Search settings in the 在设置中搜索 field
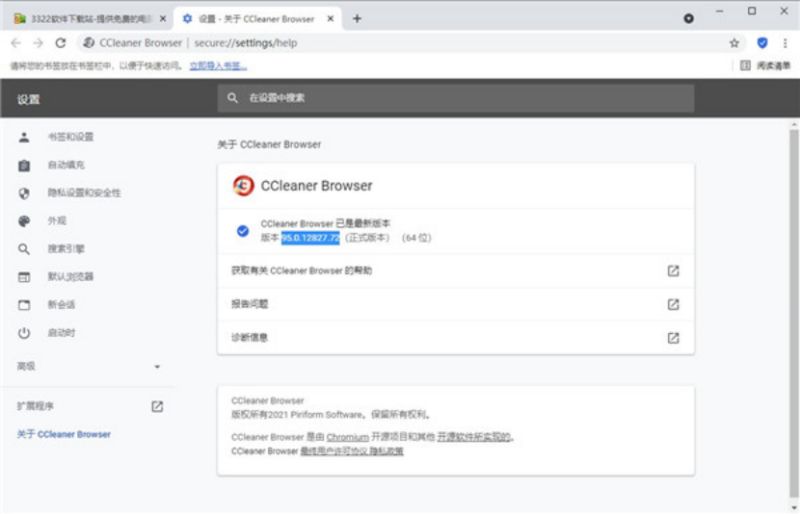Screen dimensions: 800x514 coord(456,98)
